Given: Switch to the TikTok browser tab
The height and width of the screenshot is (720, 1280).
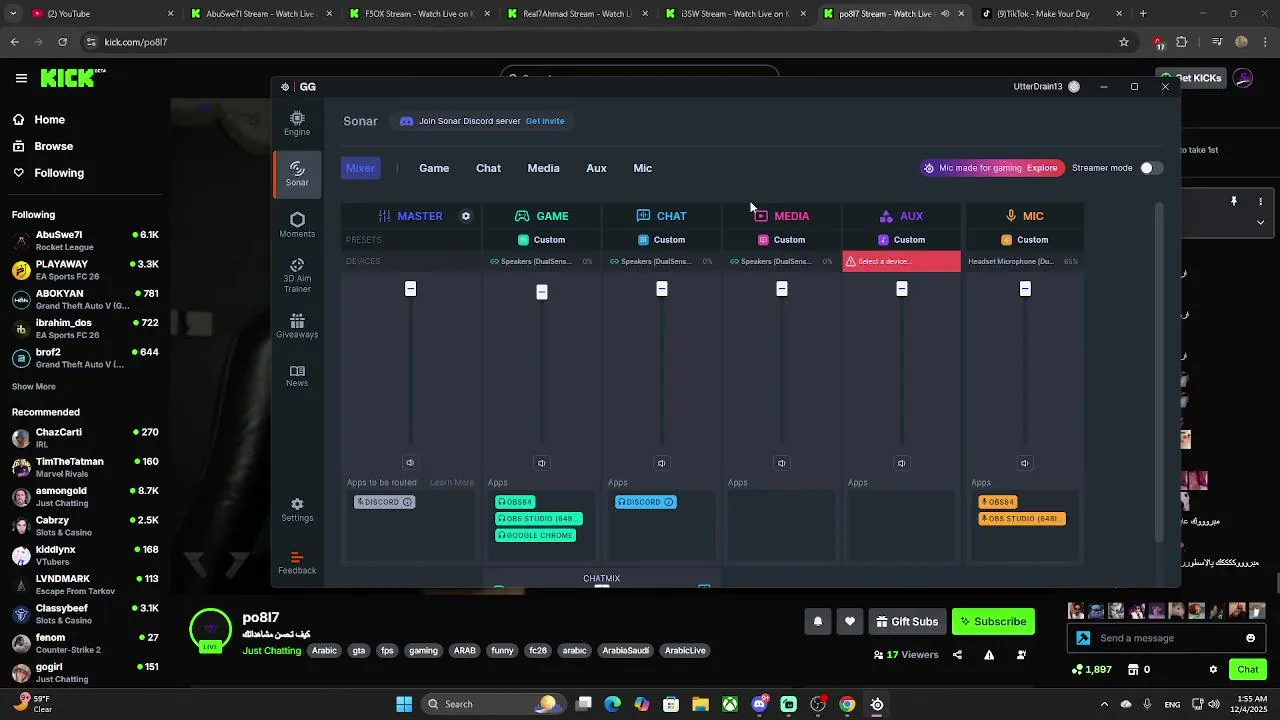Looking at the screenshot, I should tap(1050, 14).
